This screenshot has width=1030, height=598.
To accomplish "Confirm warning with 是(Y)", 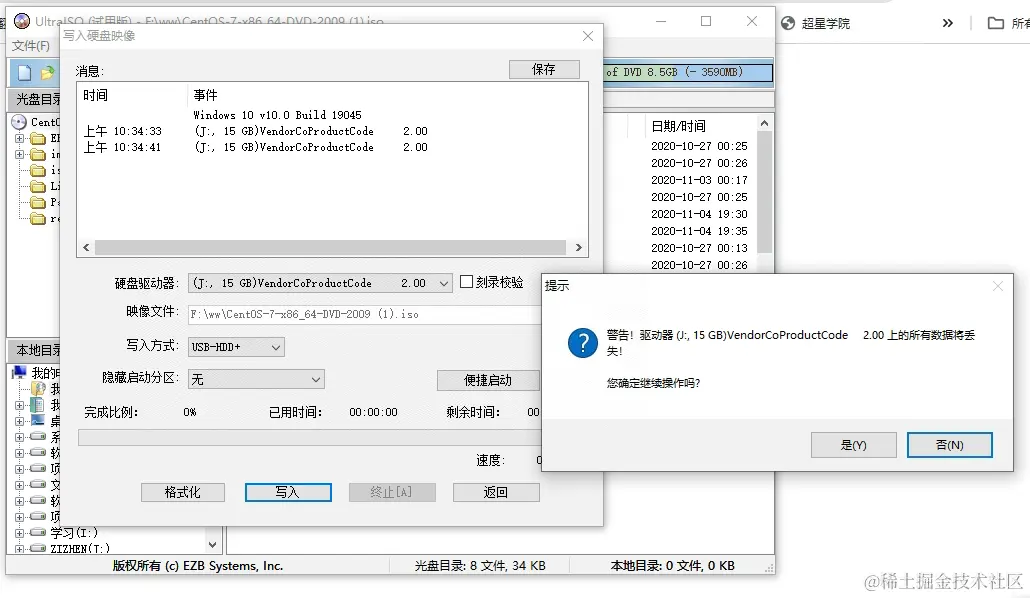I will point(853,445).
